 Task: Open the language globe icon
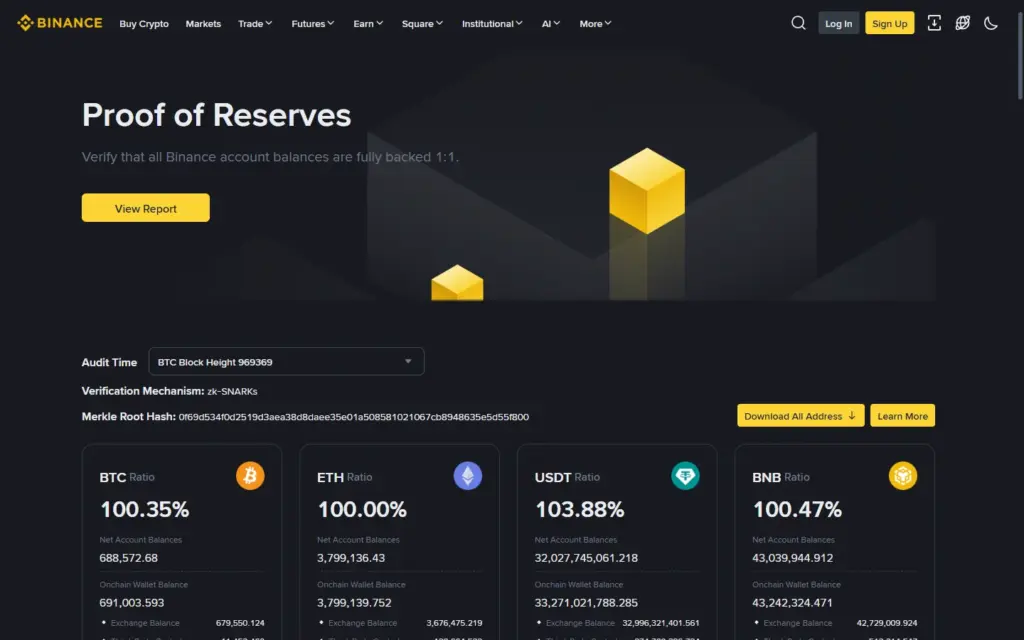pos(963,23)
